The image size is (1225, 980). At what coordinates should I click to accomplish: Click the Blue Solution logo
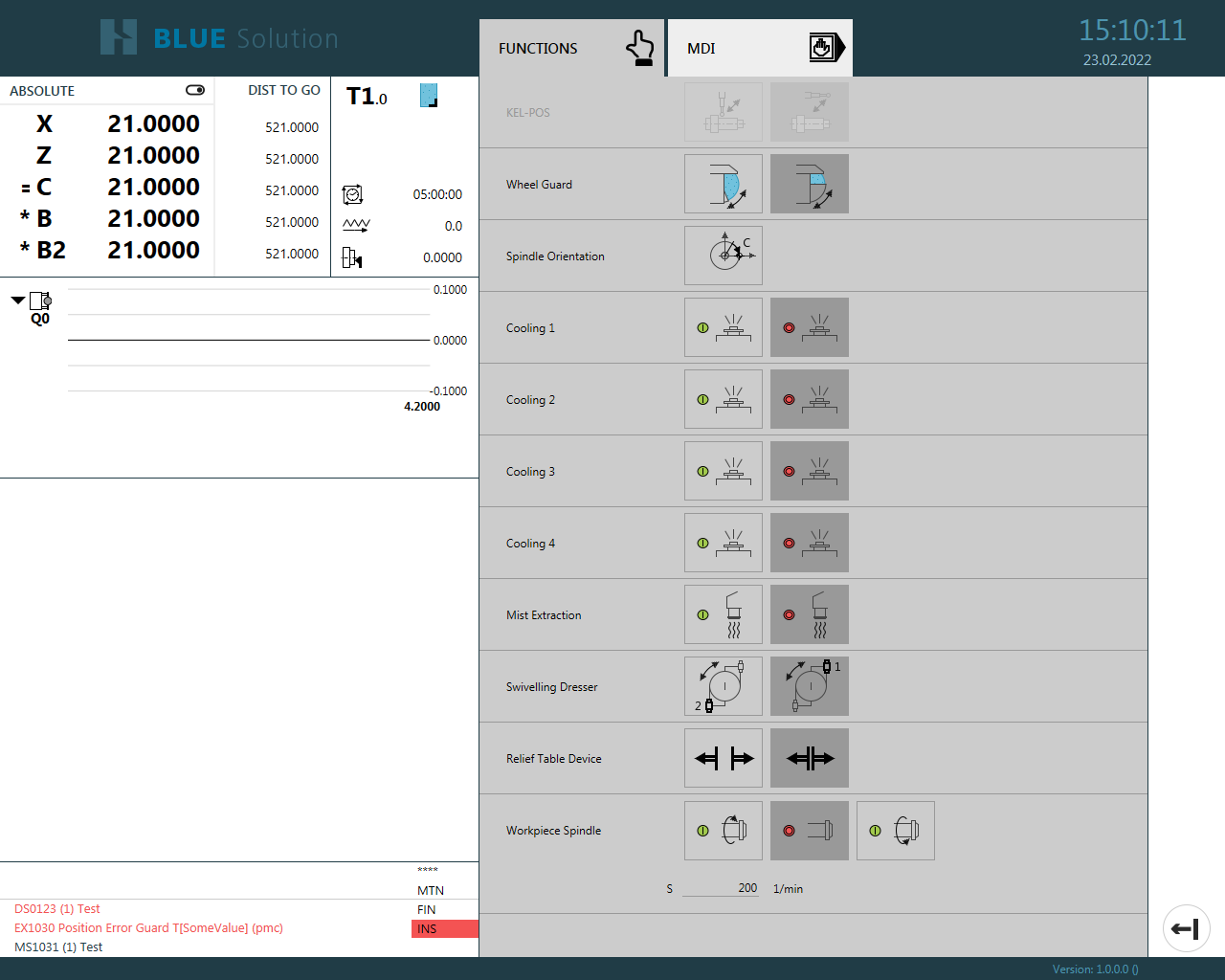coord(219,37)
